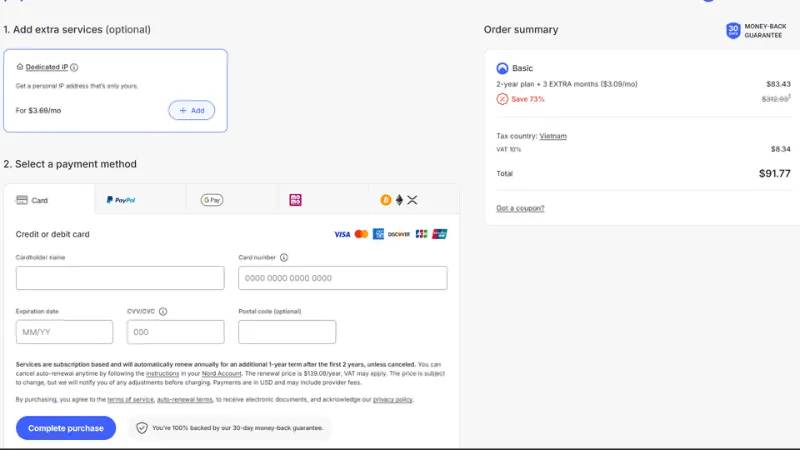The image size is (800, 450).
Task: Click the Mastercard logo
Action: (x=361, y=234)
